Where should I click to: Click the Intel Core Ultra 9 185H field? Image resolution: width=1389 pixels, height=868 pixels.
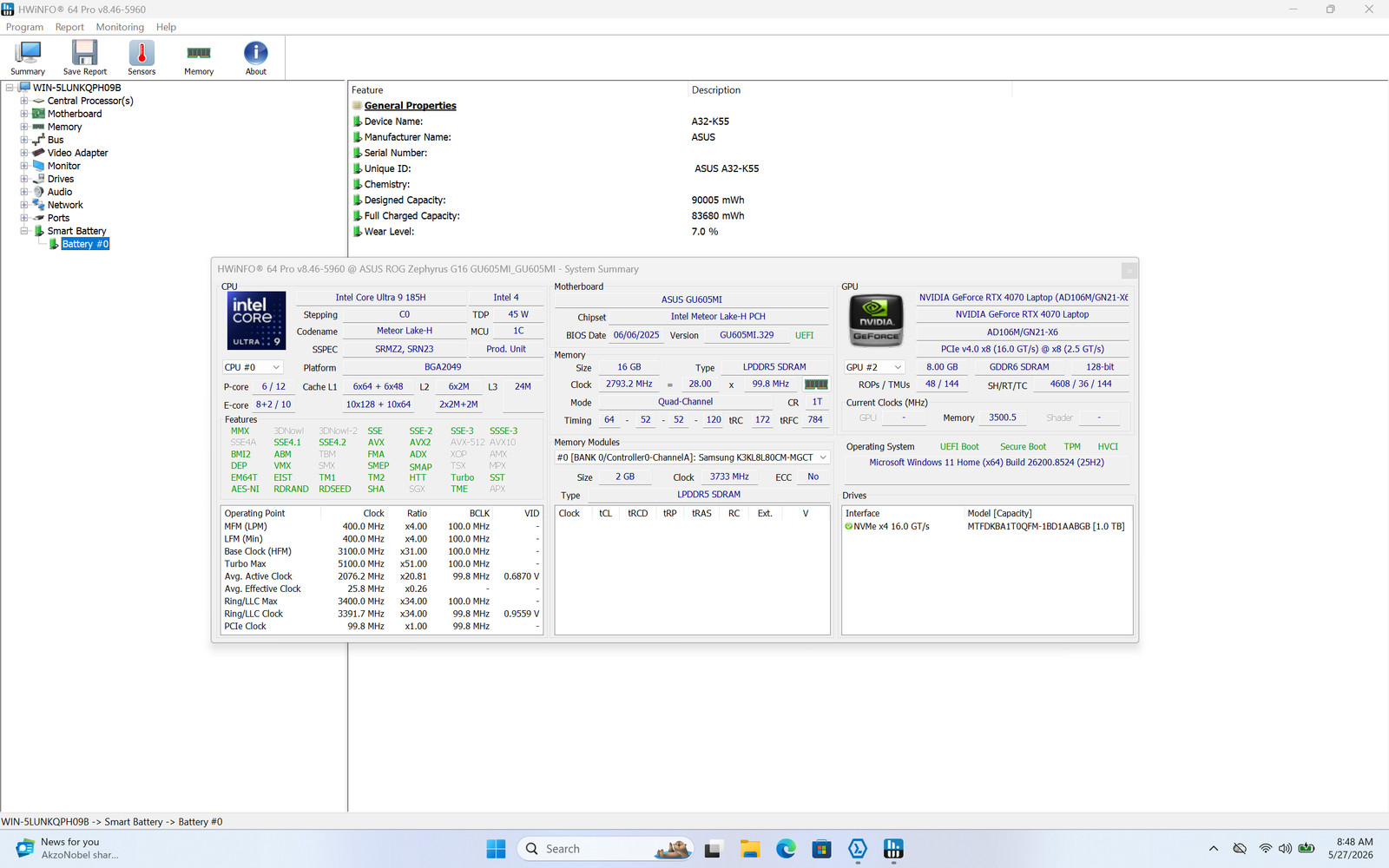pyautogui.click(x=380, y=298)
